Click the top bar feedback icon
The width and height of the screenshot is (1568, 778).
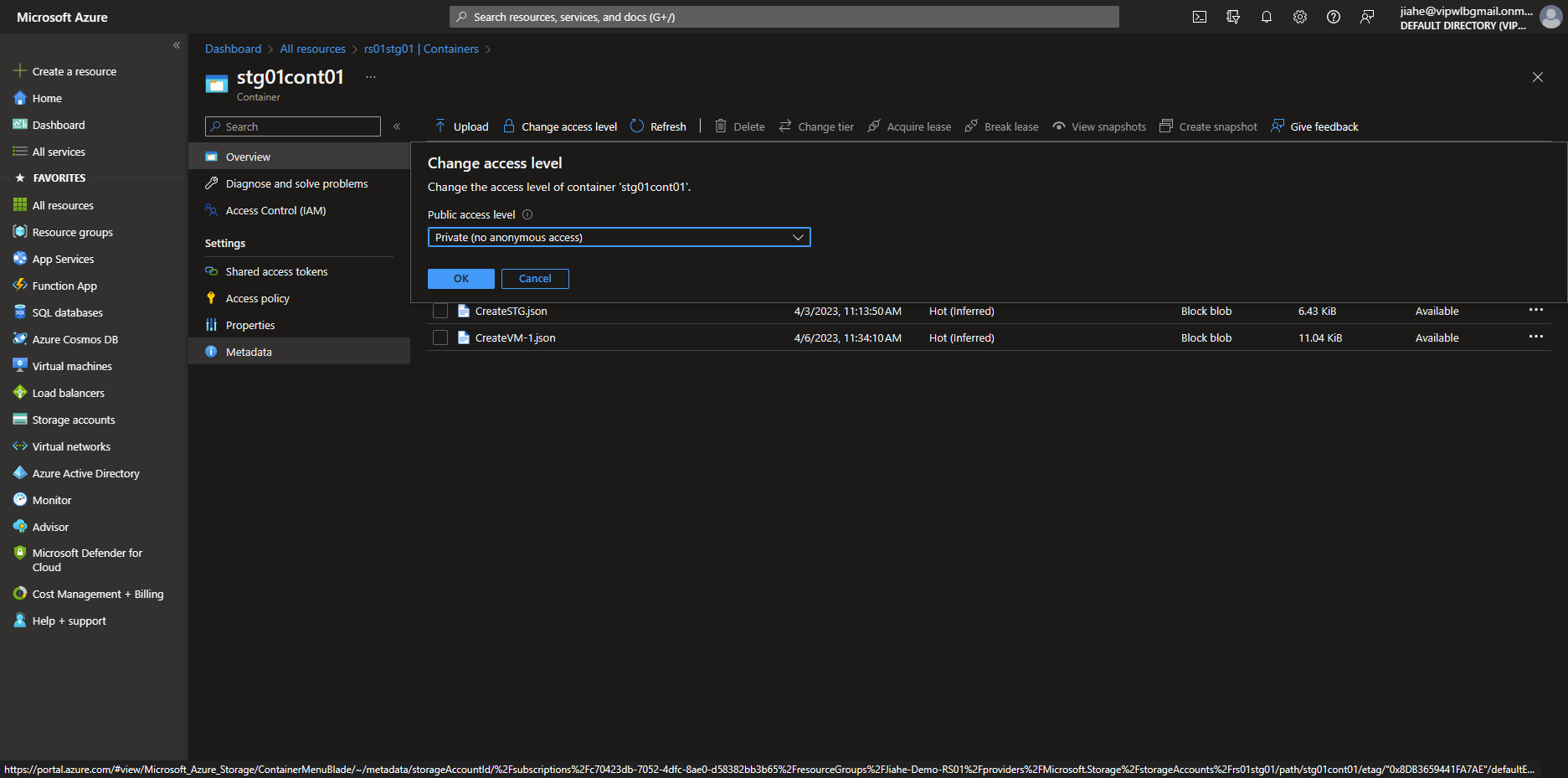pos(1366,17)
